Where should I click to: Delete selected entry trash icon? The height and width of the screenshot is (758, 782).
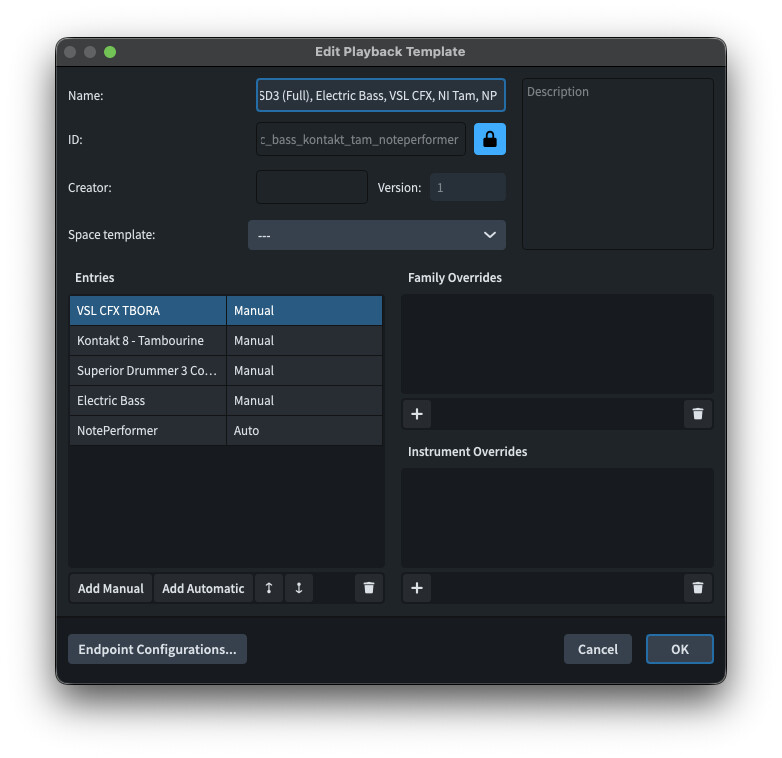[x=369, y=588]
